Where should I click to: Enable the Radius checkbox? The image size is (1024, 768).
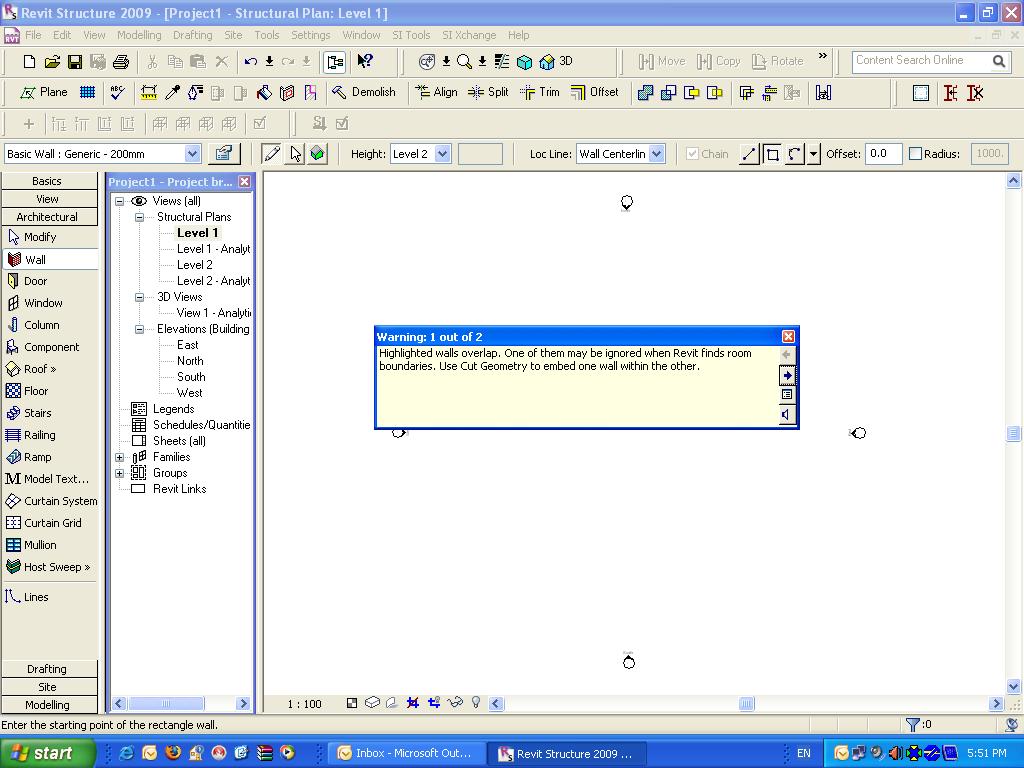(x=915, y=154)
